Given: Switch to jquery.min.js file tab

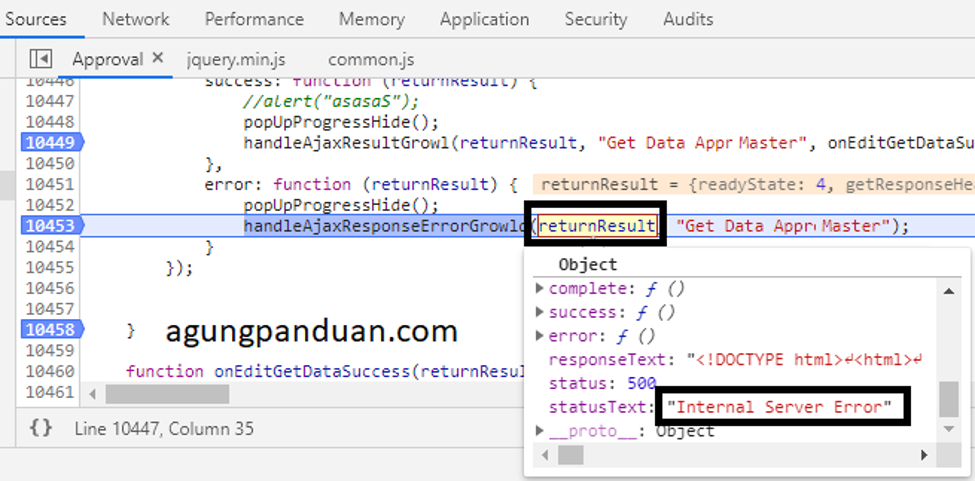Looking at the screenshot, I should (236, 60).
